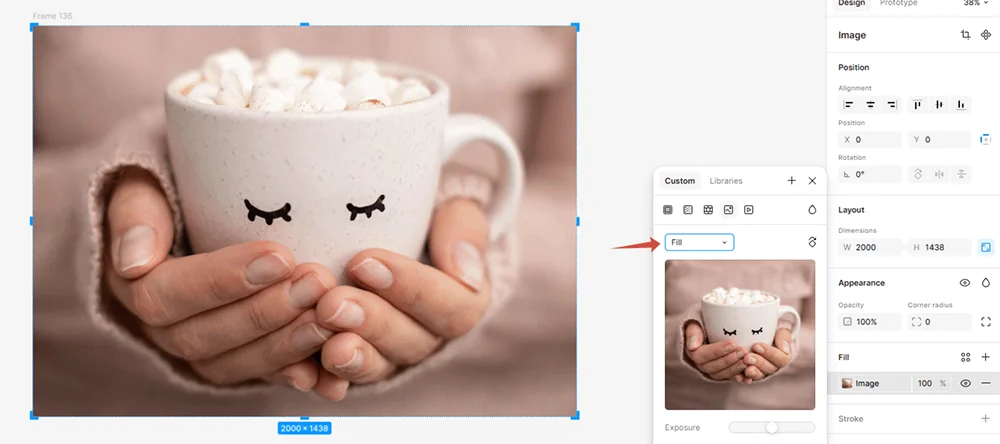
Task: Open blend mode droplet in Appearance
Action: 985,283
